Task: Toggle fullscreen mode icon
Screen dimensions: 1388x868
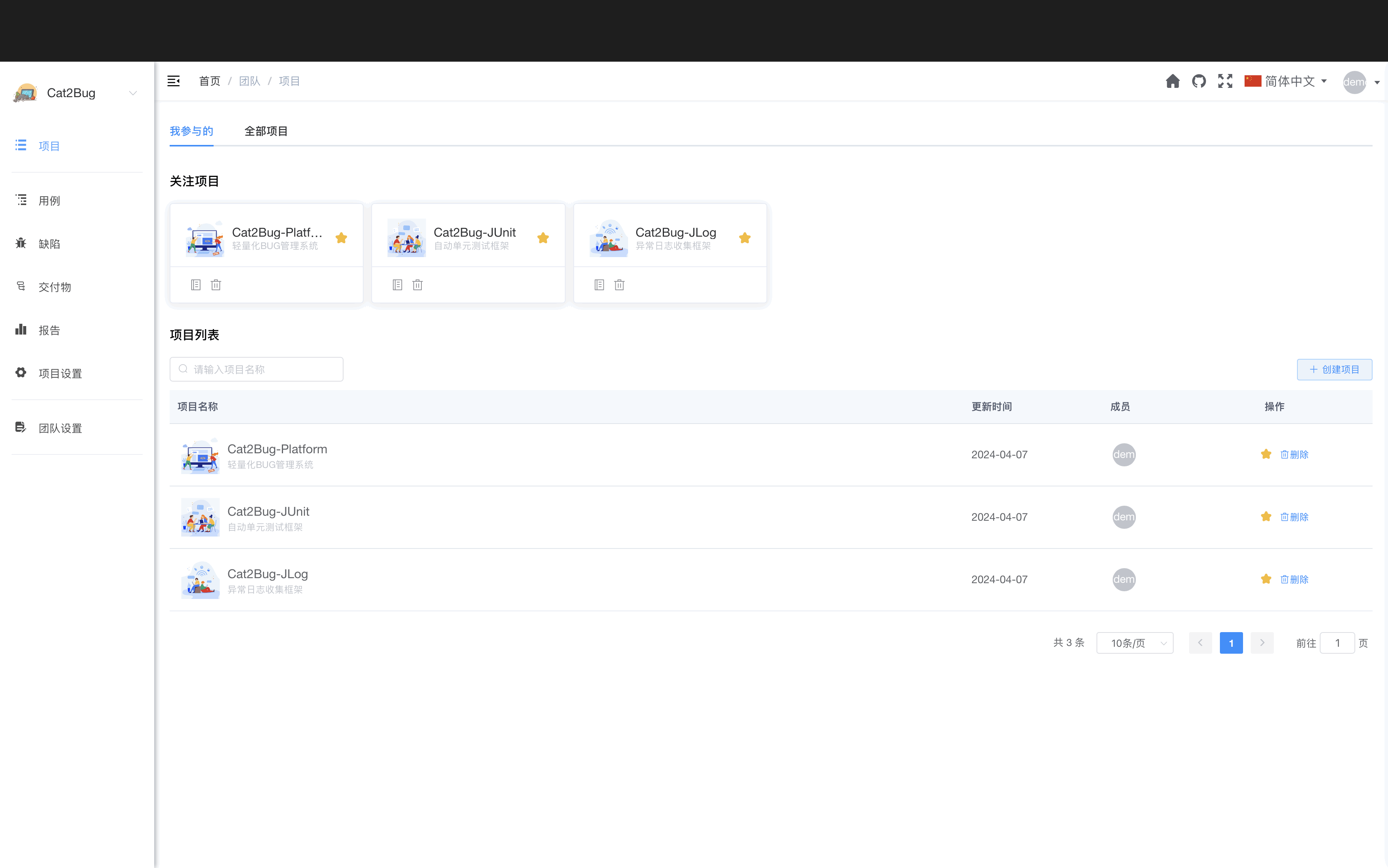Action: tap(1225, 81)
